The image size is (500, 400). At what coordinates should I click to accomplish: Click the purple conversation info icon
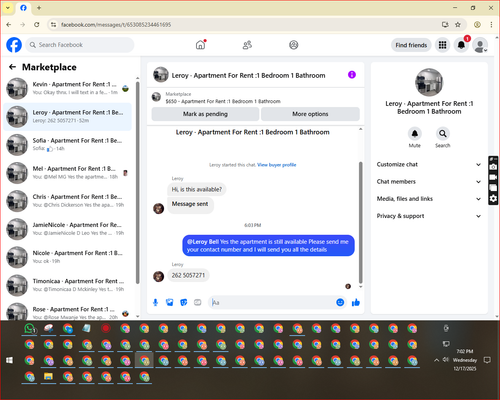pos(352,75)
